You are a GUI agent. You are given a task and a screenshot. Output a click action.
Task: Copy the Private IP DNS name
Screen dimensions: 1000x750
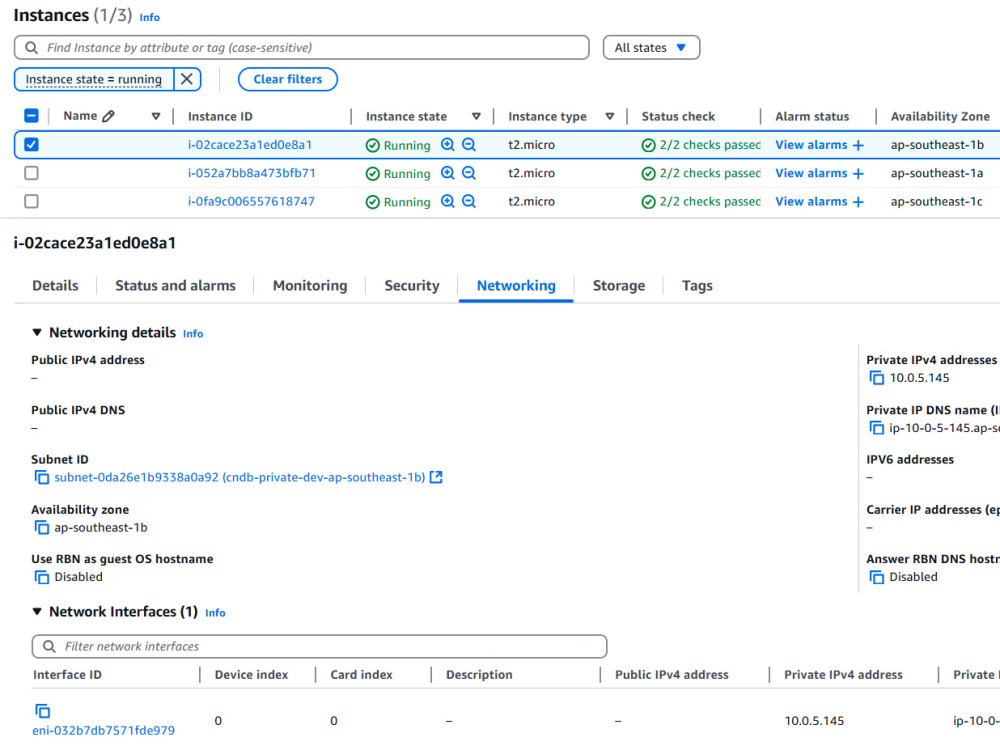(877, 428)
